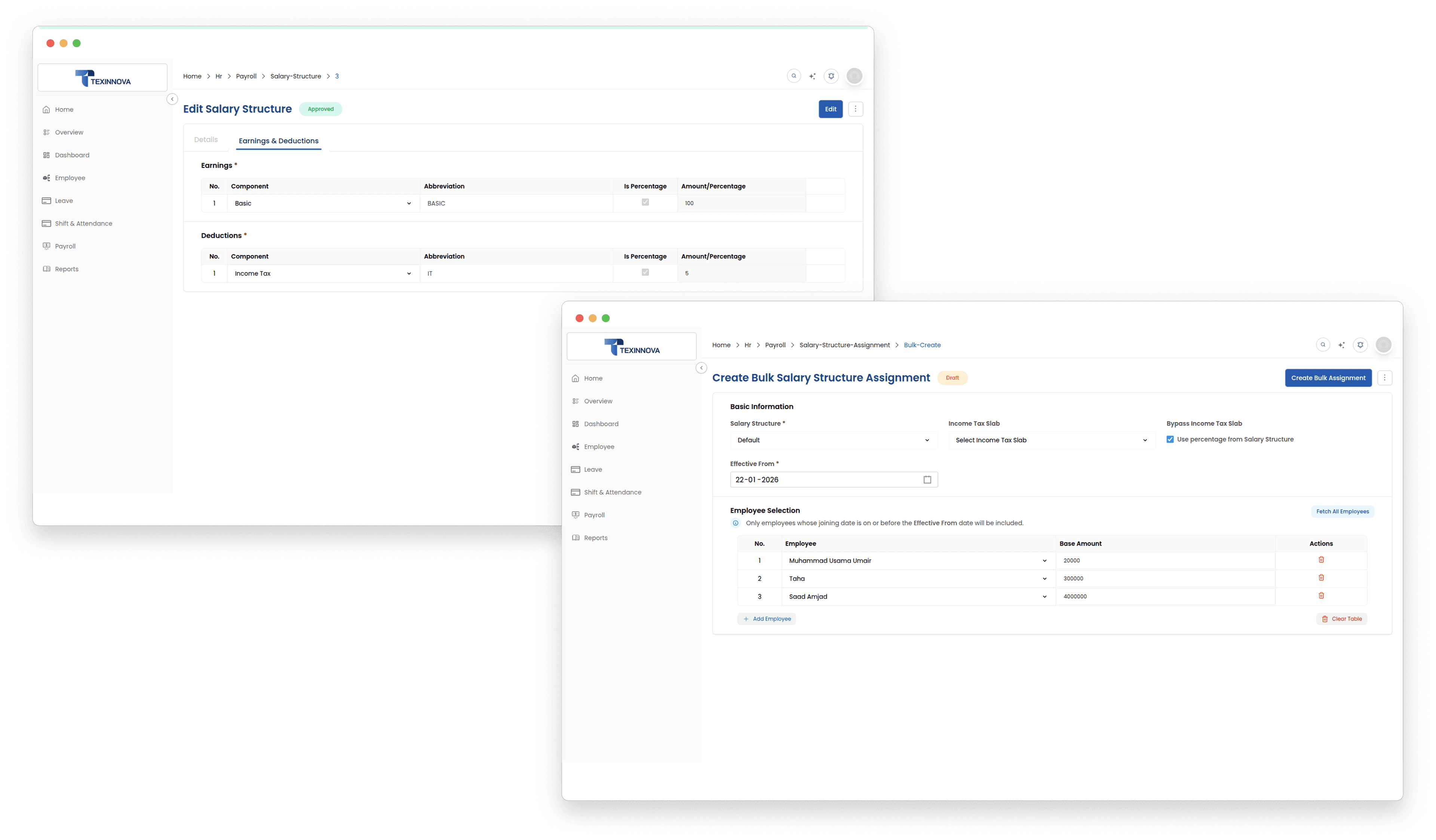The image size is (1436, 840).
Task: Open Payroll in the Bulk Assignment sidebar
Action: (x=594, y=515)
